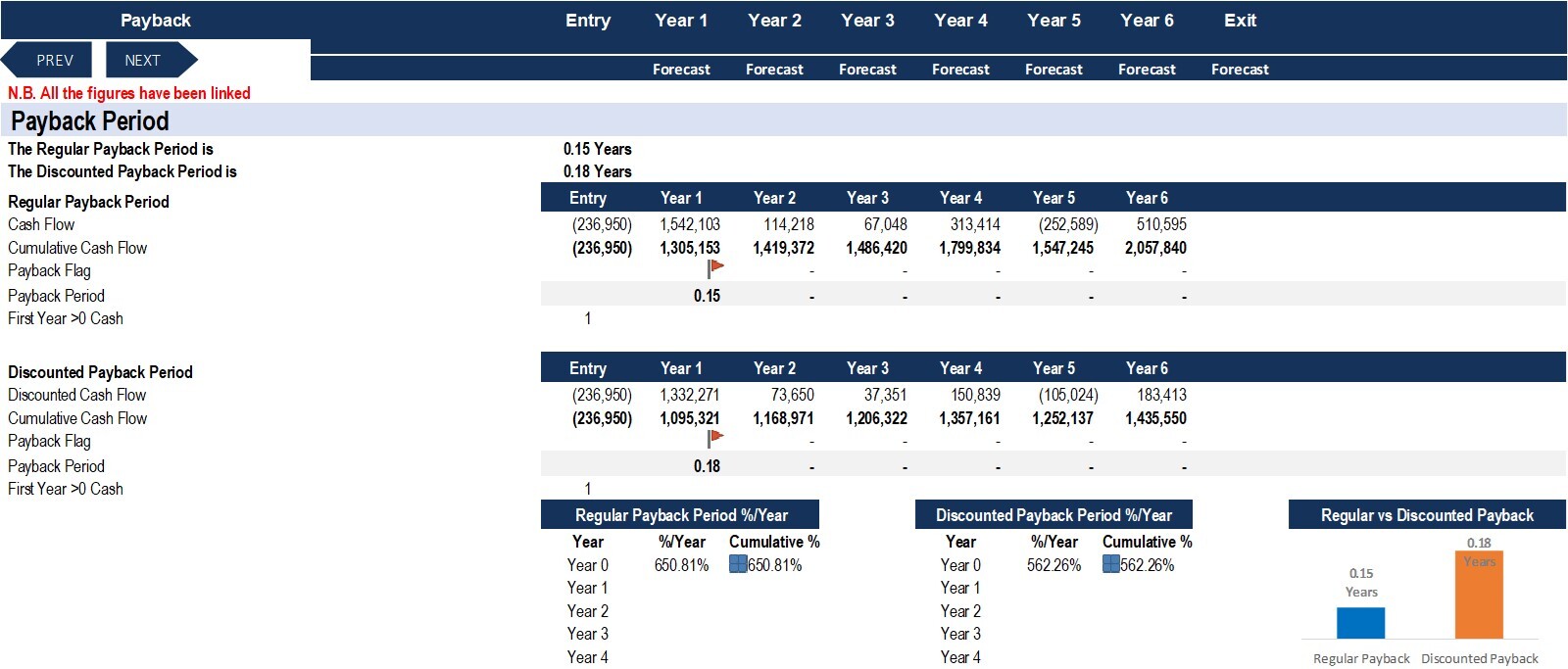
Task: Select cumulative cash flow 1,305,153
Action: (x=690, y=248)
